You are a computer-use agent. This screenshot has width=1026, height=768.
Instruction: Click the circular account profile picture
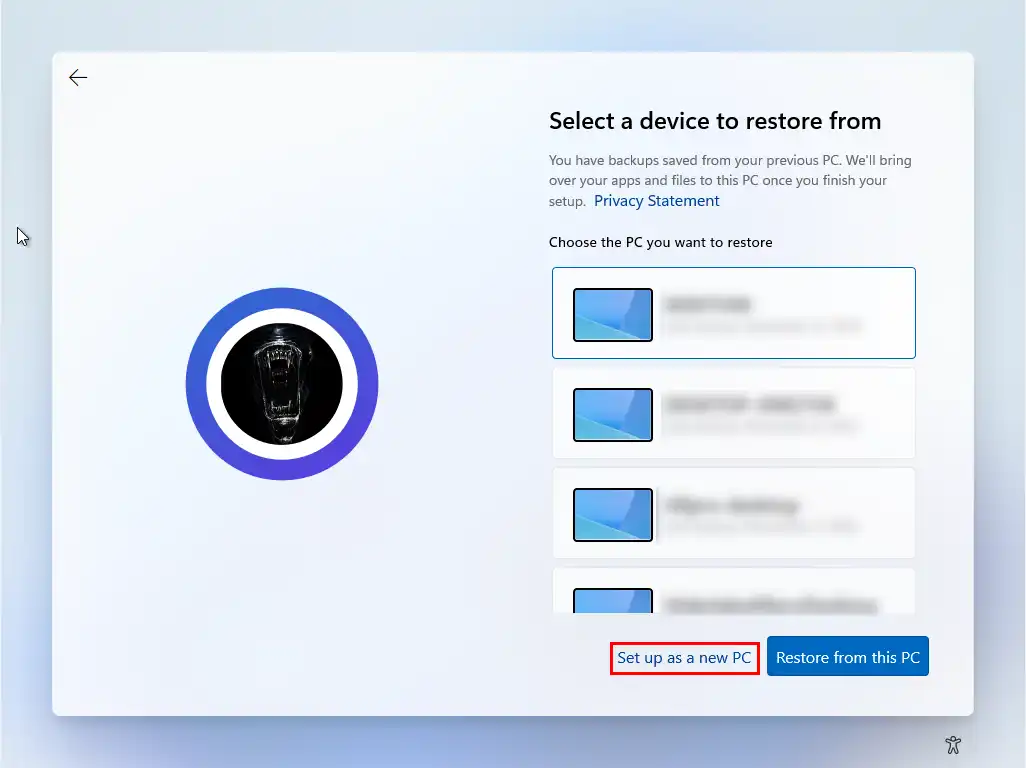tap(282, 384)
